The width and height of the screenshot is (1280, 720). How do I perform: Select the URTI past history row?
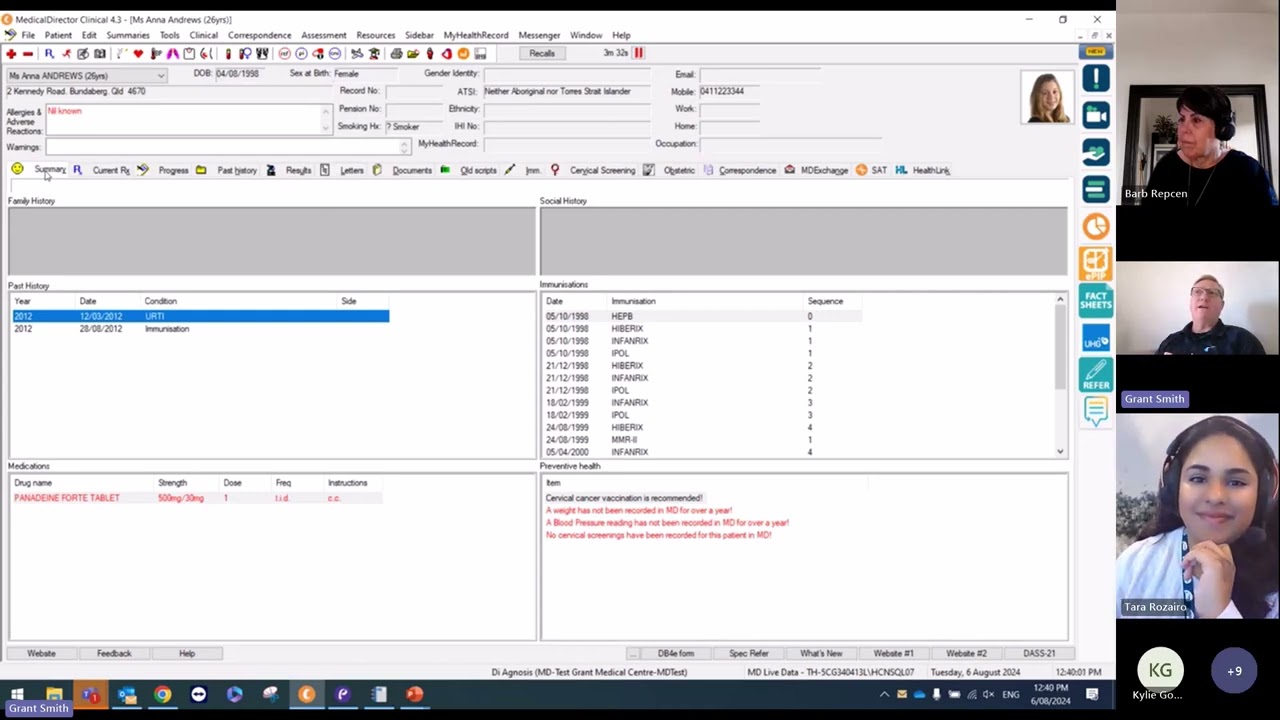point(200,316)
